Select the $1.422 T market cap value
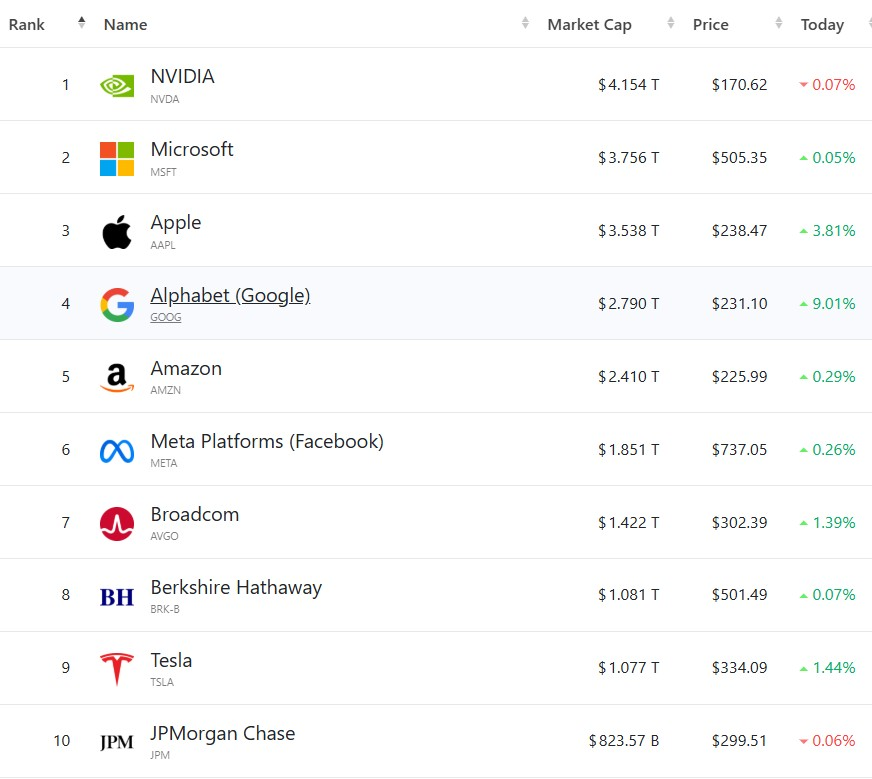Viewport: 872px width, 779px height. [628, 523]
